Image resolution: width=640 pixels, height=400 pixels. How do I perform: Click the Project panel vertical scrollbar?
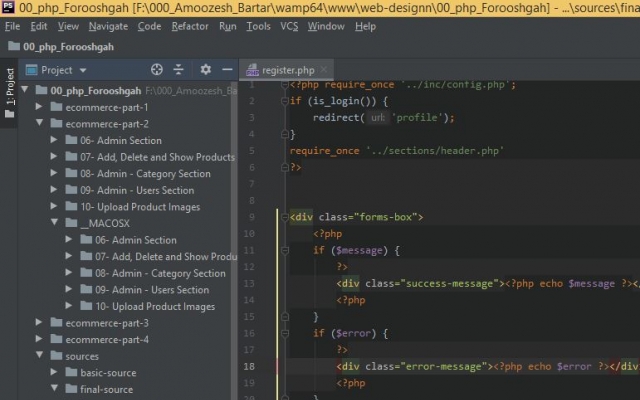pyautogui.click(x=234, y=241)
